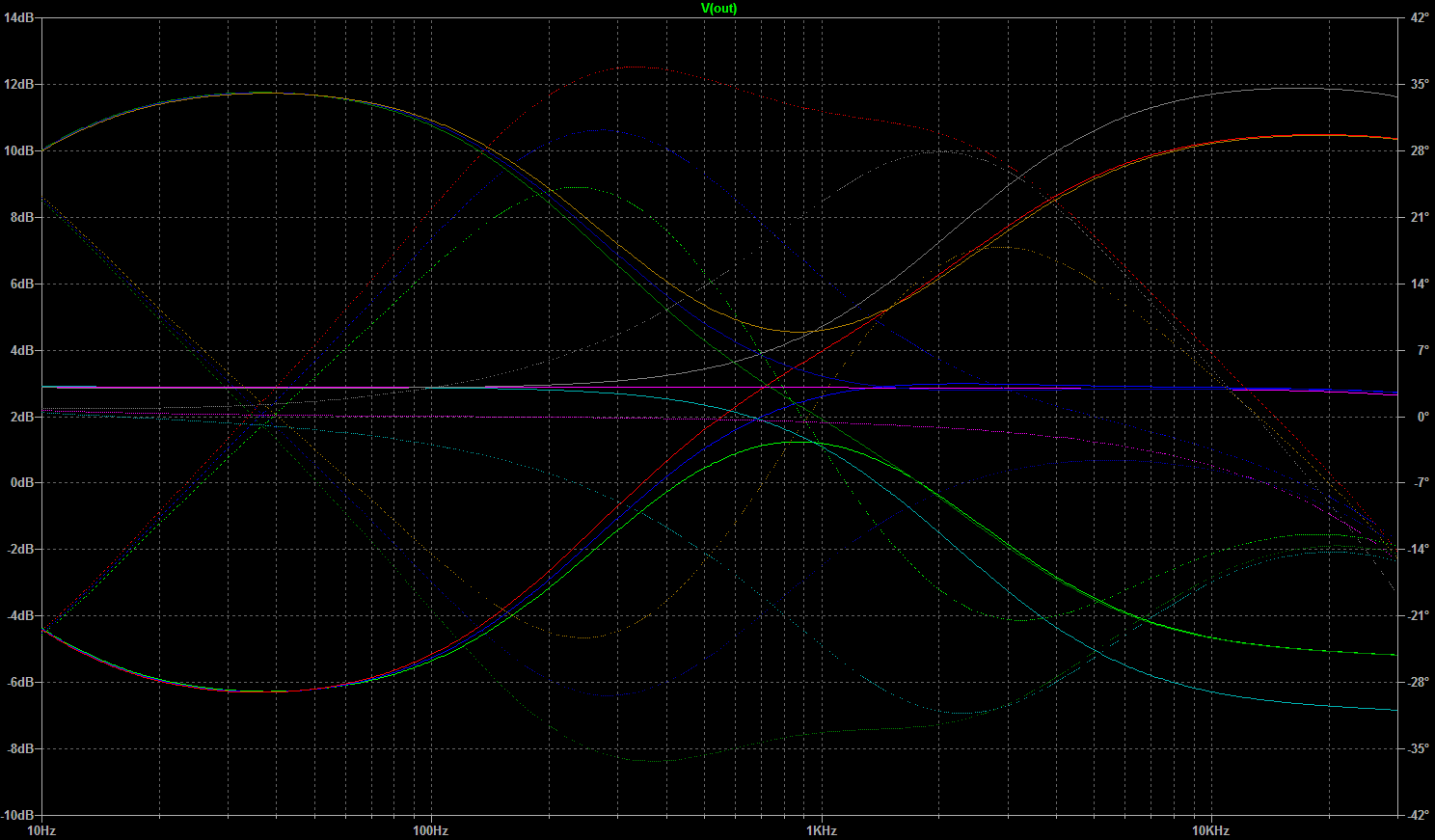The image size is (1435, 840).
Task: Click the 10KHz frequency axis label
Action: tap(1210, 830)
